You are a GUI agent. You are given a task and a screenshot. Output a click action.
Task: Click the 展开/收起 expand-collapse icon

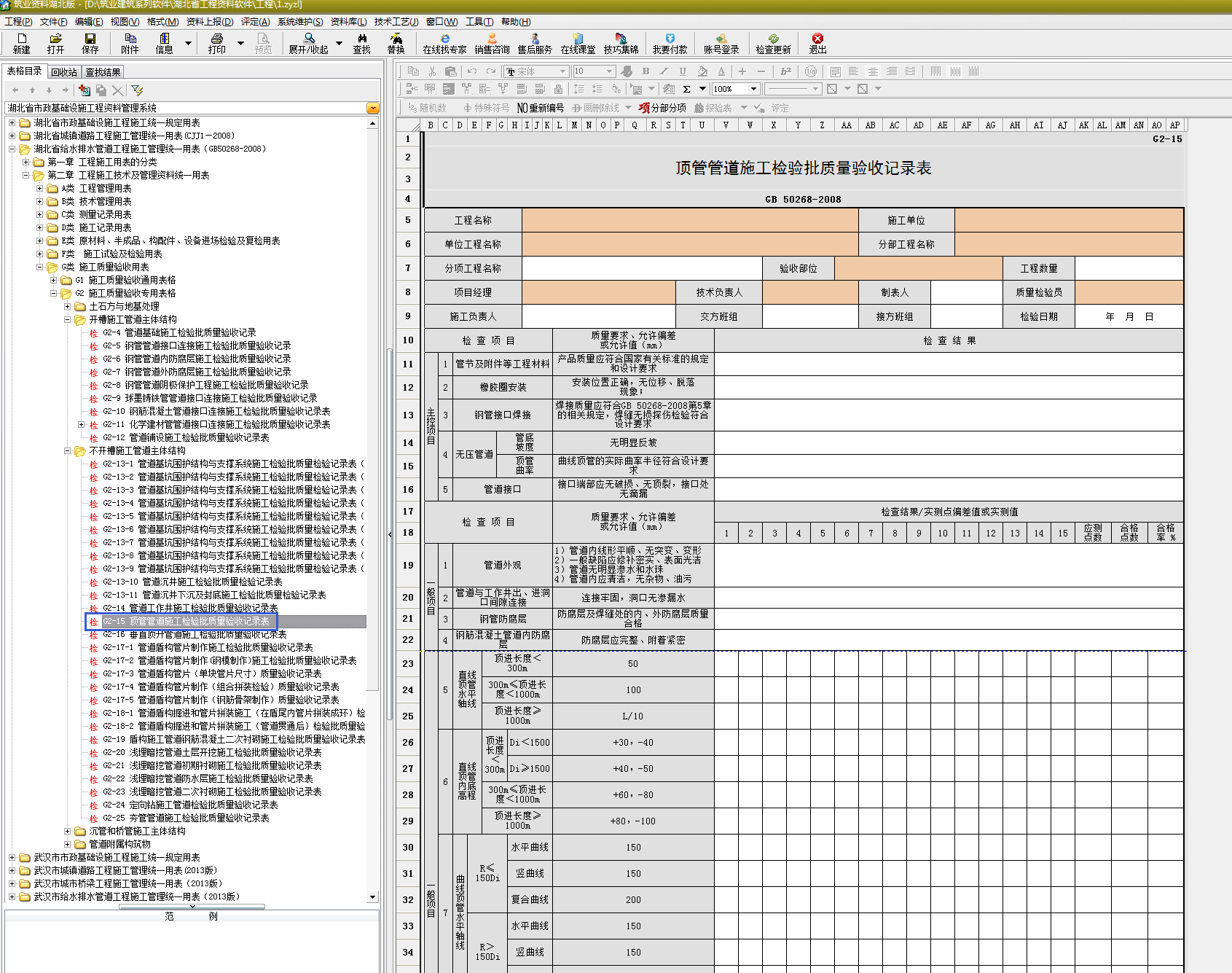[308, 43]
